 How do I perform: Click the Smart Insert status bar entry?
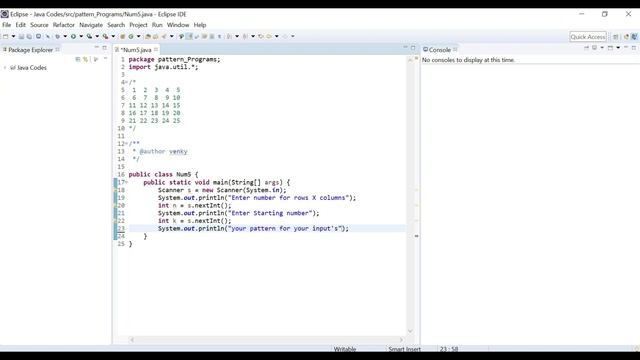tap(404, 349)
